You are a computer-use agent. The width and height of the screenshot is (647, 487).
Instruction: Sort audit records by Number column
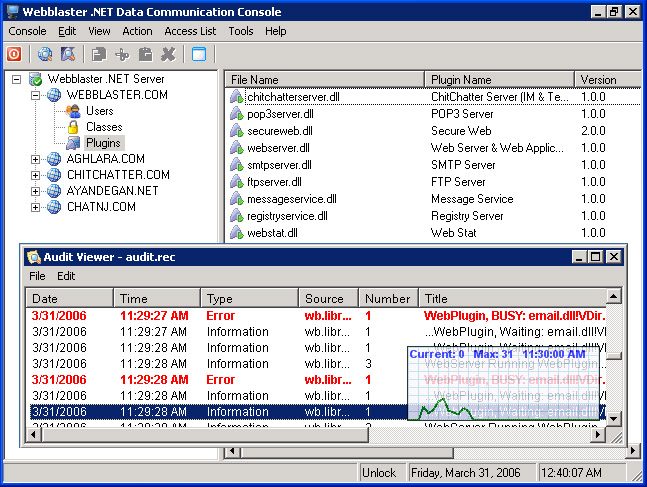tap(388, 298)
